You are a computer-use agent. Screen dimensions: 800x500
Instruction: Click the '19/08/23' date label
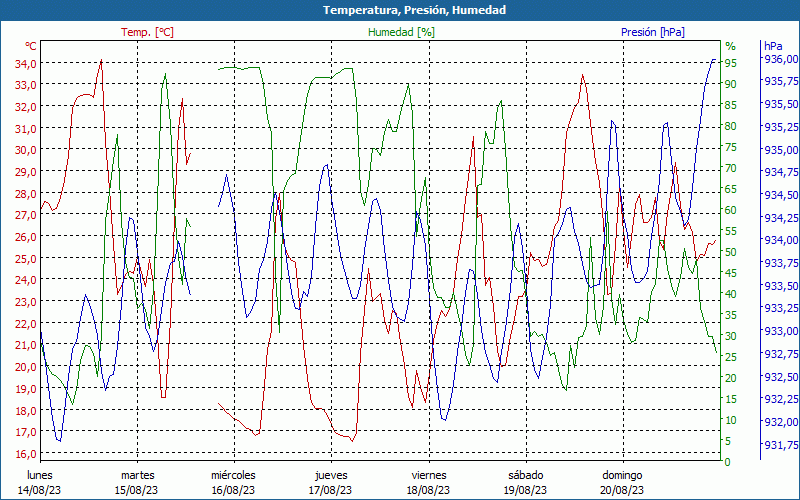click(526, 490)
